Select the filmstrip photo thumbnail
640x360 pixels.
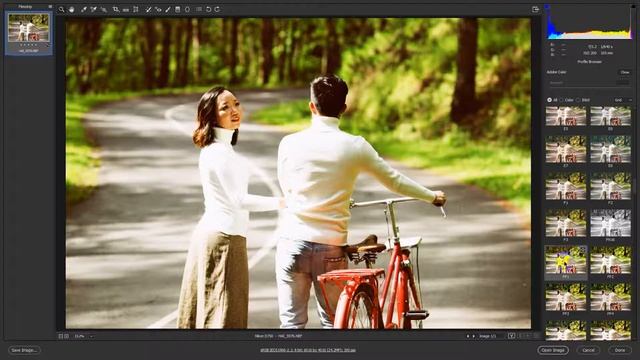point(29,27)
